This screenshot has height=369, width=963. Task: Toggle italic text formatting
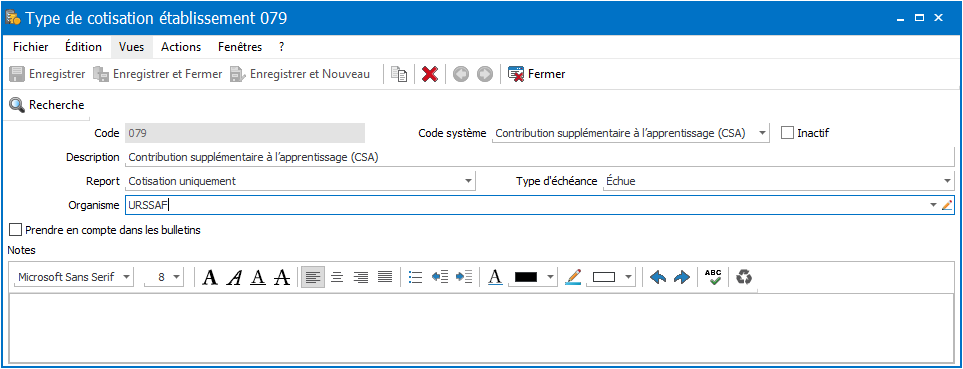[x=234, y=278]
